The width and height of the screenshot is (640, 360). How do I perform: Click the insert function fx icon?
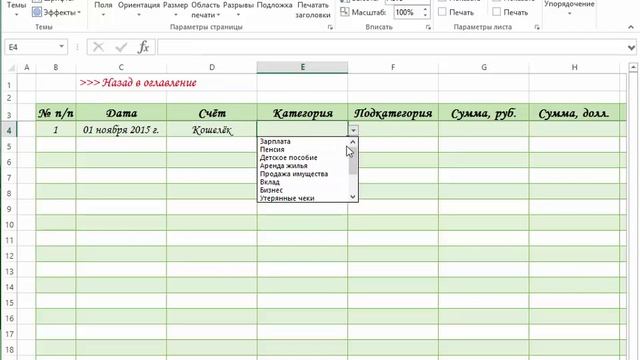143,47
